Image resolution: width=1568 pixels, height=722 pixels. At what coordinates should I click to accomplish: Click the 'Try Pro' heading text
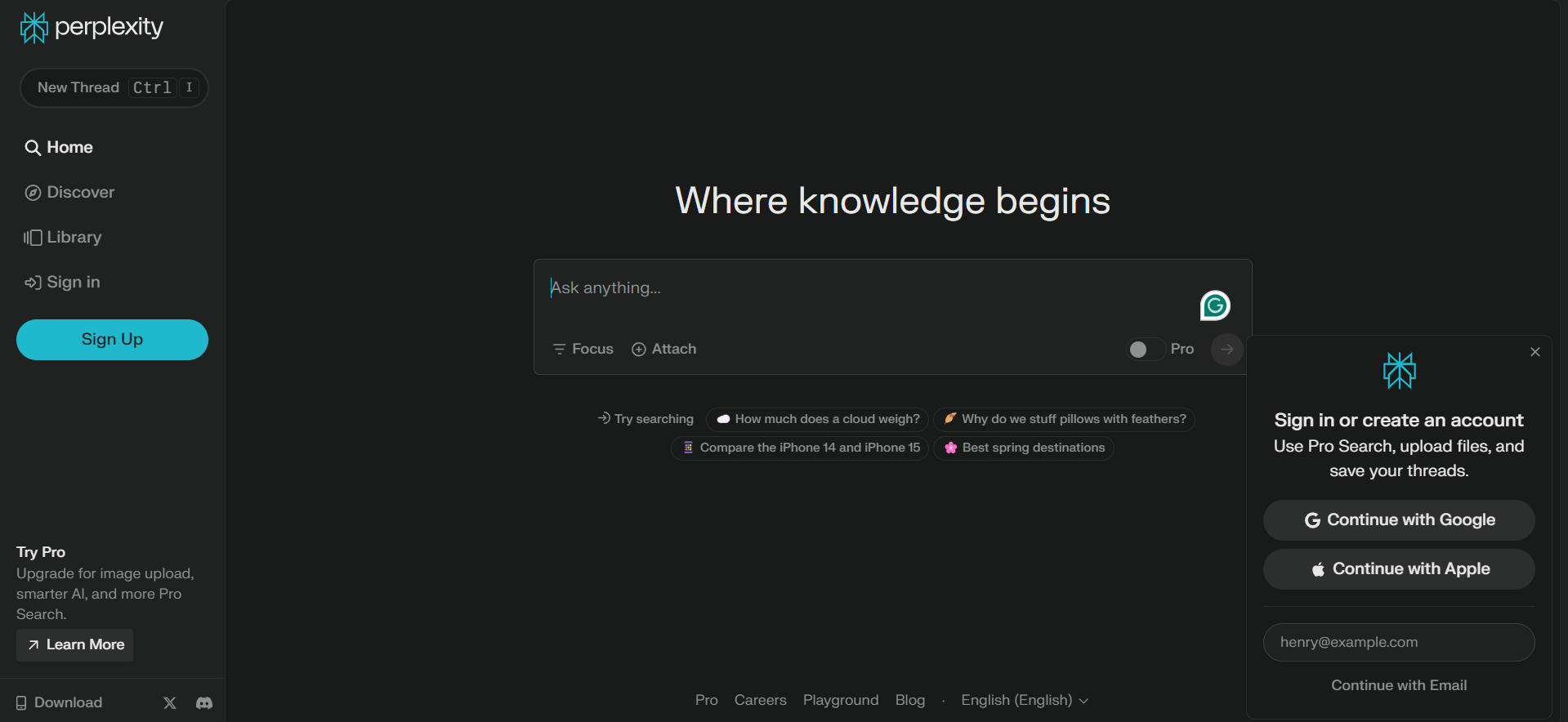(x=41, y=552)
